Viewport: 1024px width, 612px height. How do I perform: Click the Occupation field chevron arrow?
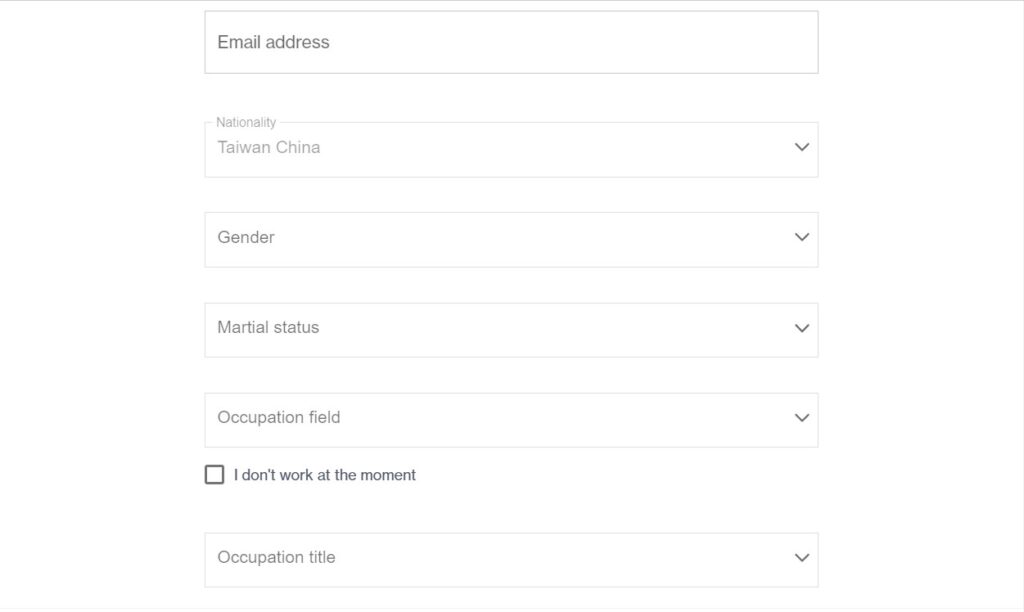pyautogui.click(x=801, y=418)
